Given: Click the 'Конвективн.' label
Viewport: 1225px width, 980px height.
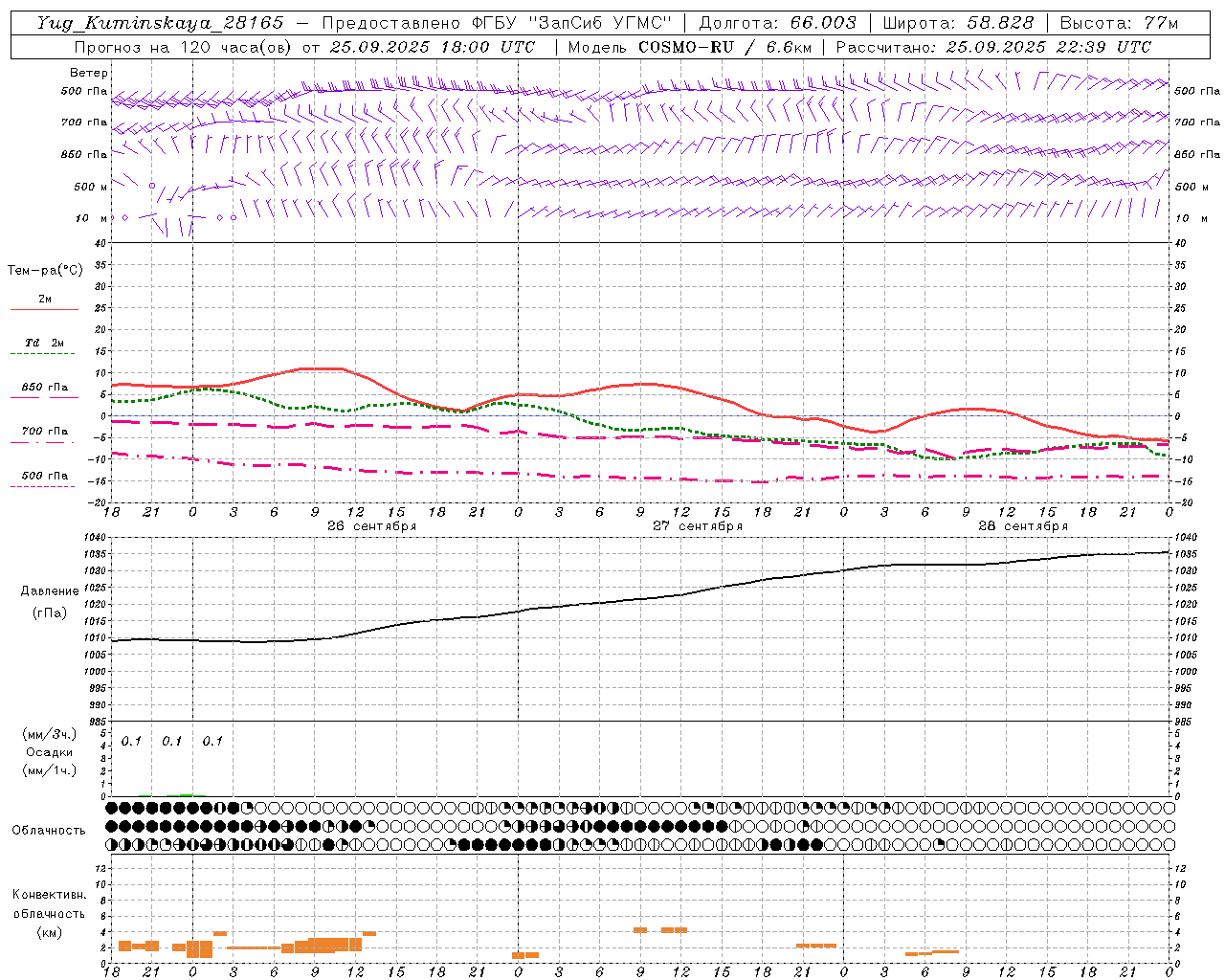Looking at the screenshot, I should coord(50,895).
